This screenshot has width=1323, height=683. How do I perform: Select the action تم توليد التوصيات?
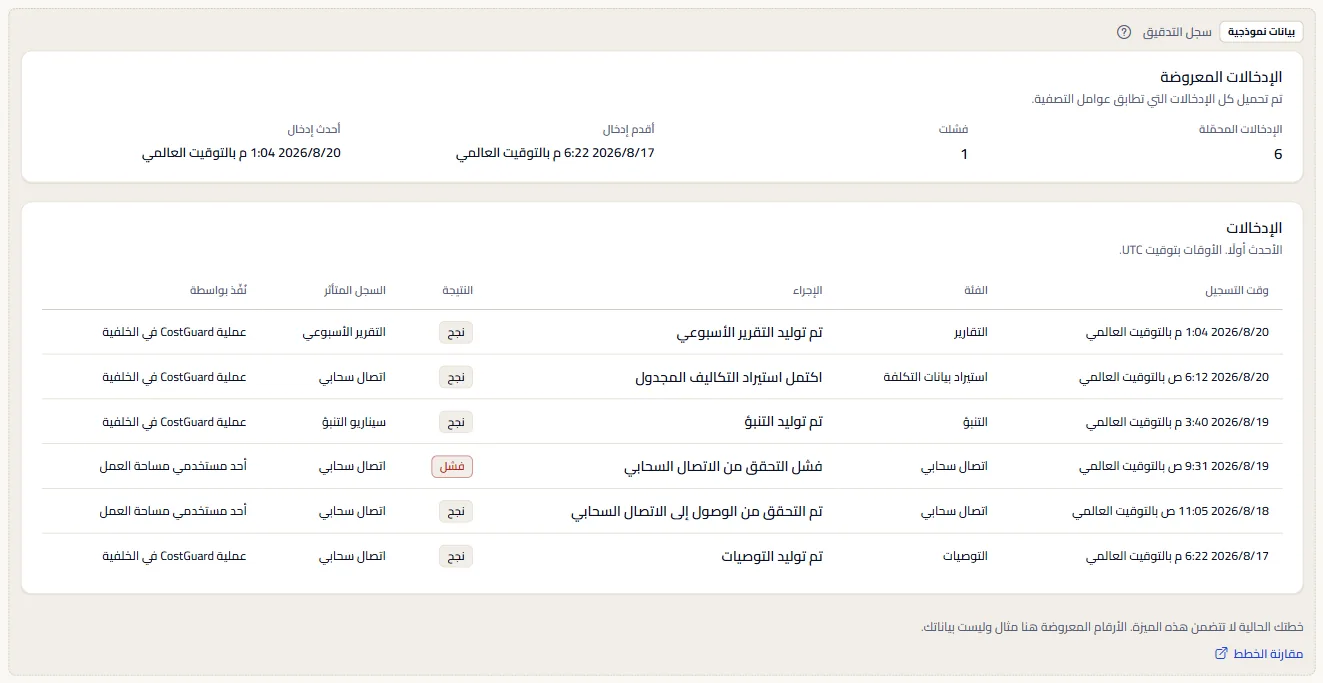coord(772,556)
